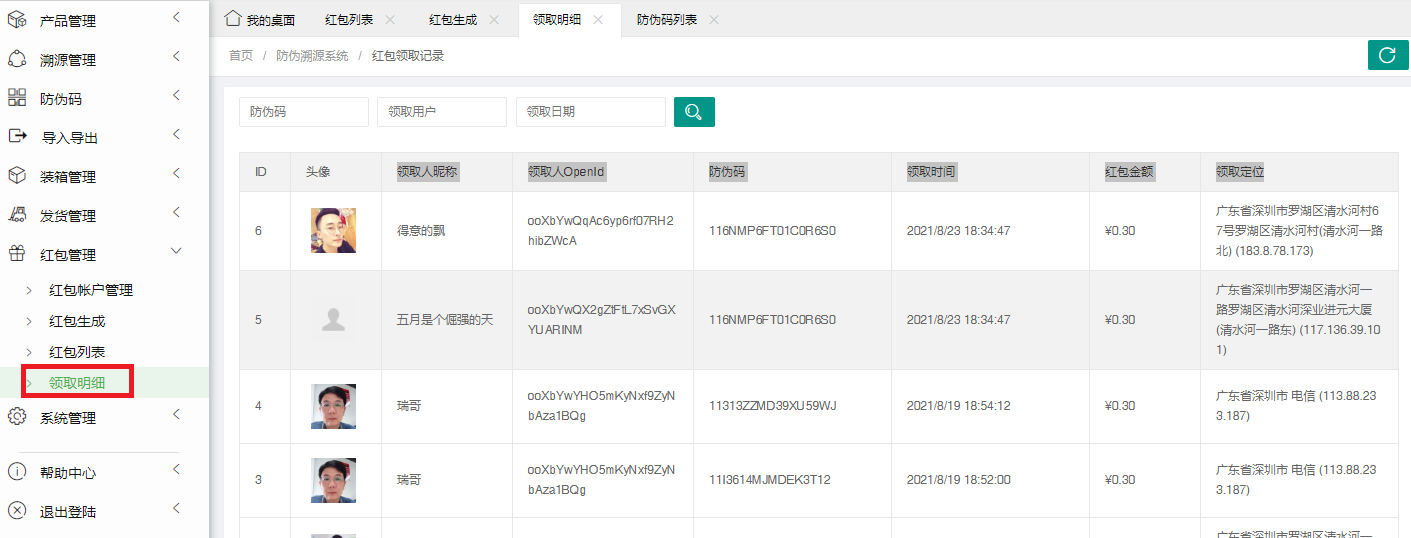Viewport: 1411px width, 538px height.
Task: Click the green search magnifier button
Action: (x=694, y=112)
